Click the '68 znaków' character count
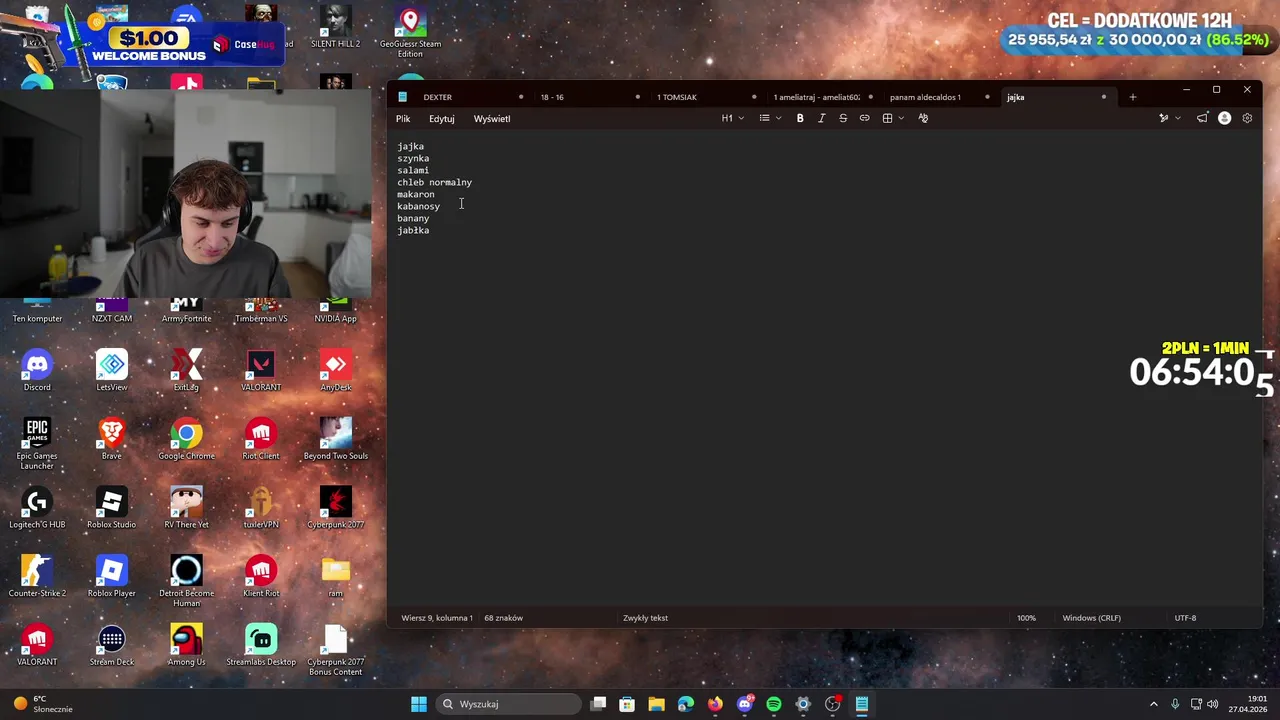This screenshot has height=720, width=1280. click(504, 618)
